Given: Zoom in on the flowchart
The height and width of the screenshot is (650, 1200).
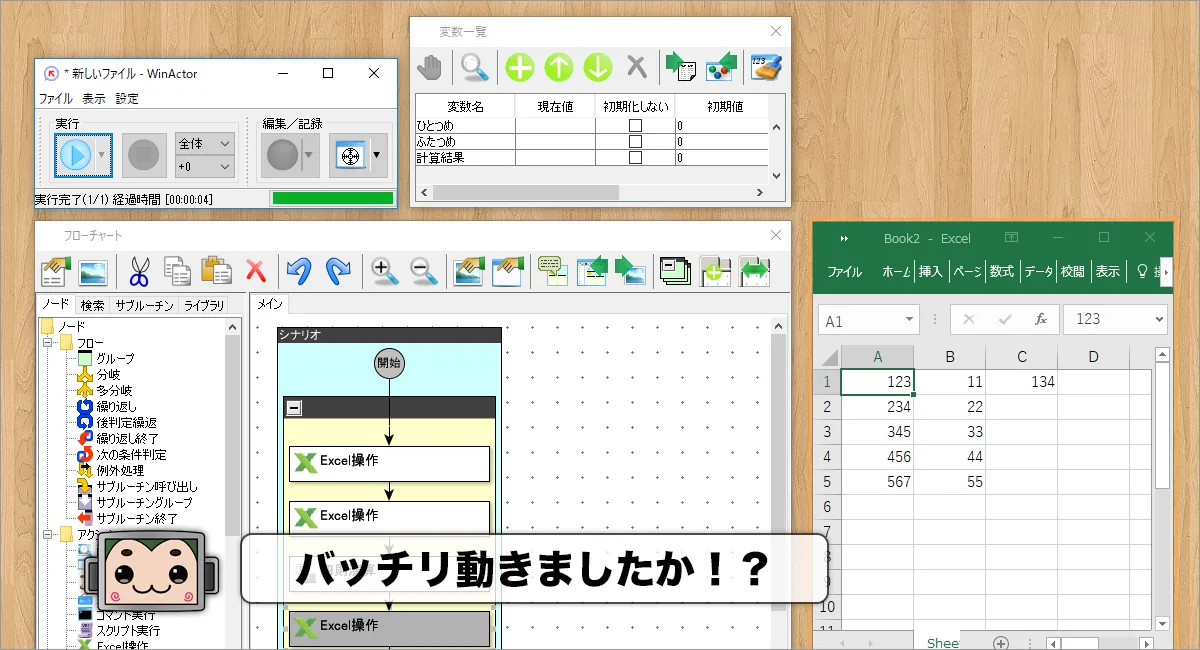Looking at the screenshot, I should coord(383,271).
